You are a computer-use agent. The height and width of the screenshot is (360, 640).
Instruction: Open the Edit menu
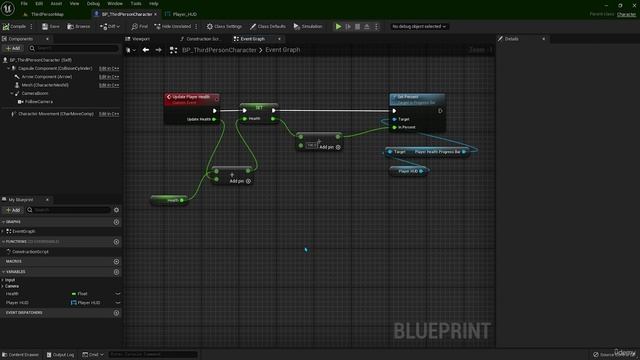click(39, 4)
